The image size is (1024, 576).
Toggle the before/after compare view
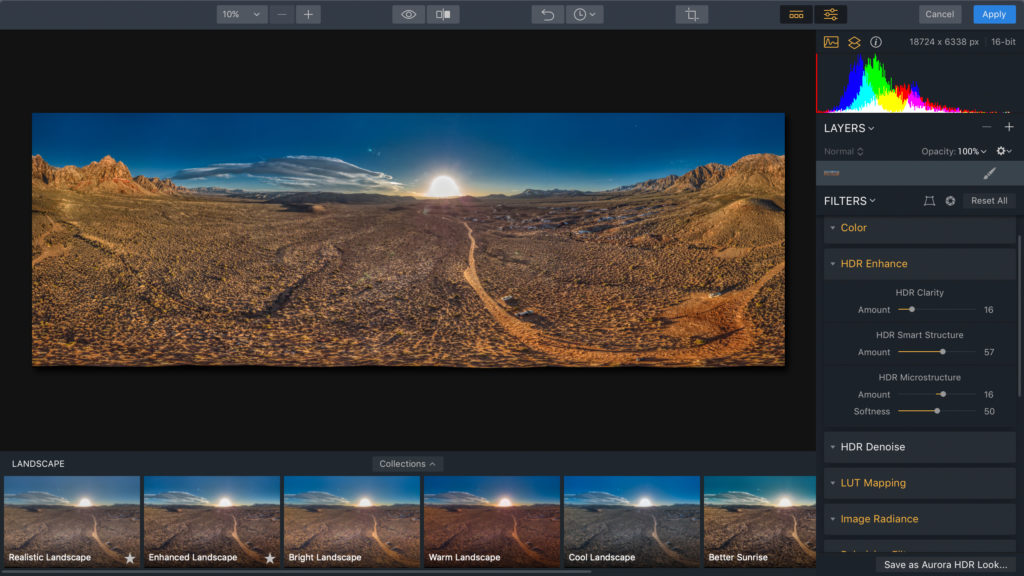[443, 14]
